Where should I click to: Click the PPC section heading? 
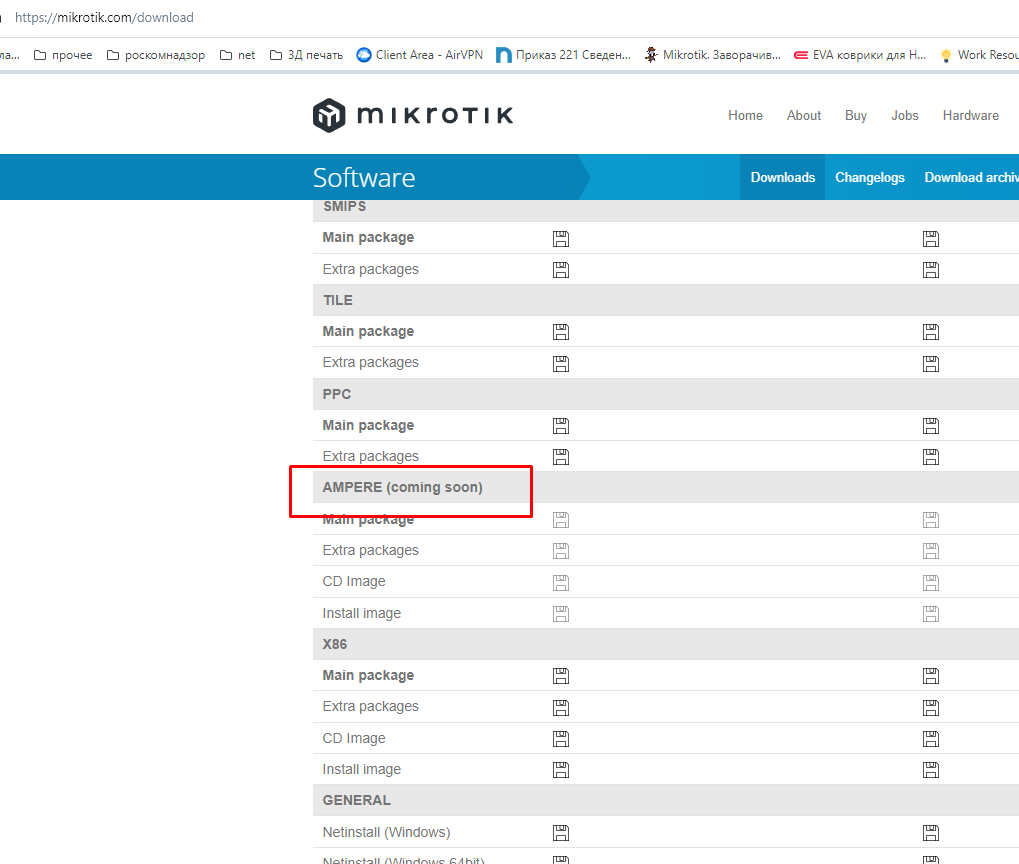337,394
